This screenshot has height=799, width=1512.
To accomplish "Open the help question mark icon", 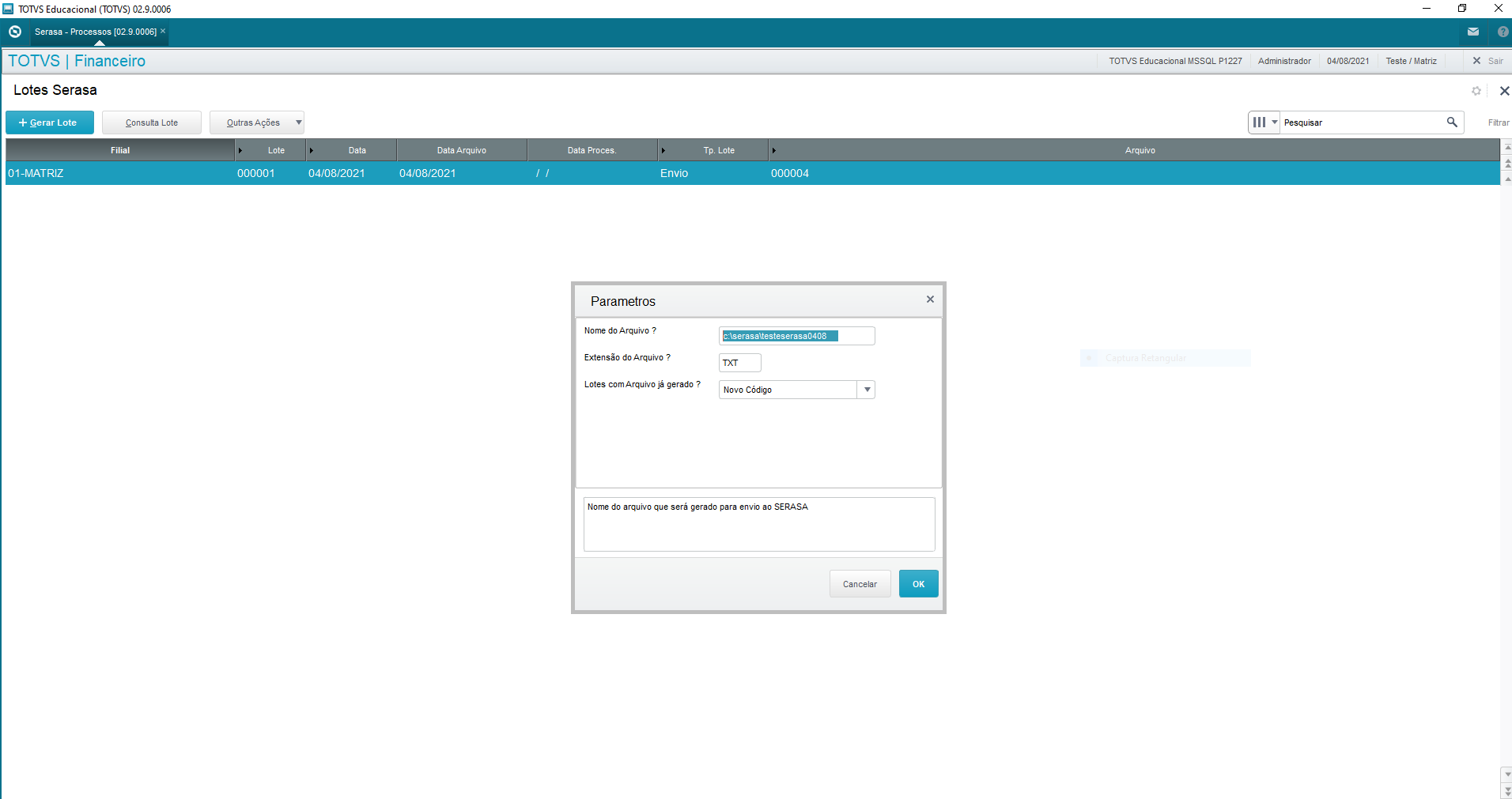I will [x=1503, y=32].
